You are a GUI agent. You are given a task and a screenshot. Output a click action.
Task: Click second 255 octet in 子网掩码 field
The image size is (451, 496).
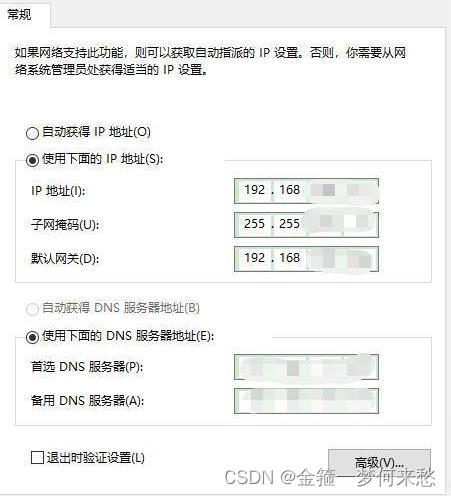tap(289, 224)
